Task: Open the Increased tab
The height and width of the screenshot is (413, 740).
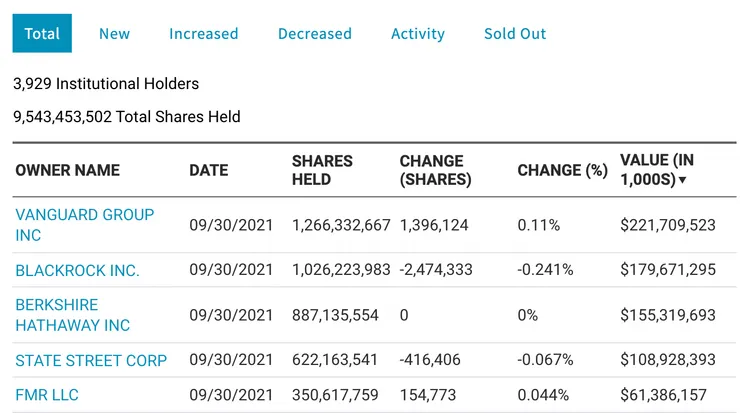Action: pyautogui.click(x=203, y=33)
